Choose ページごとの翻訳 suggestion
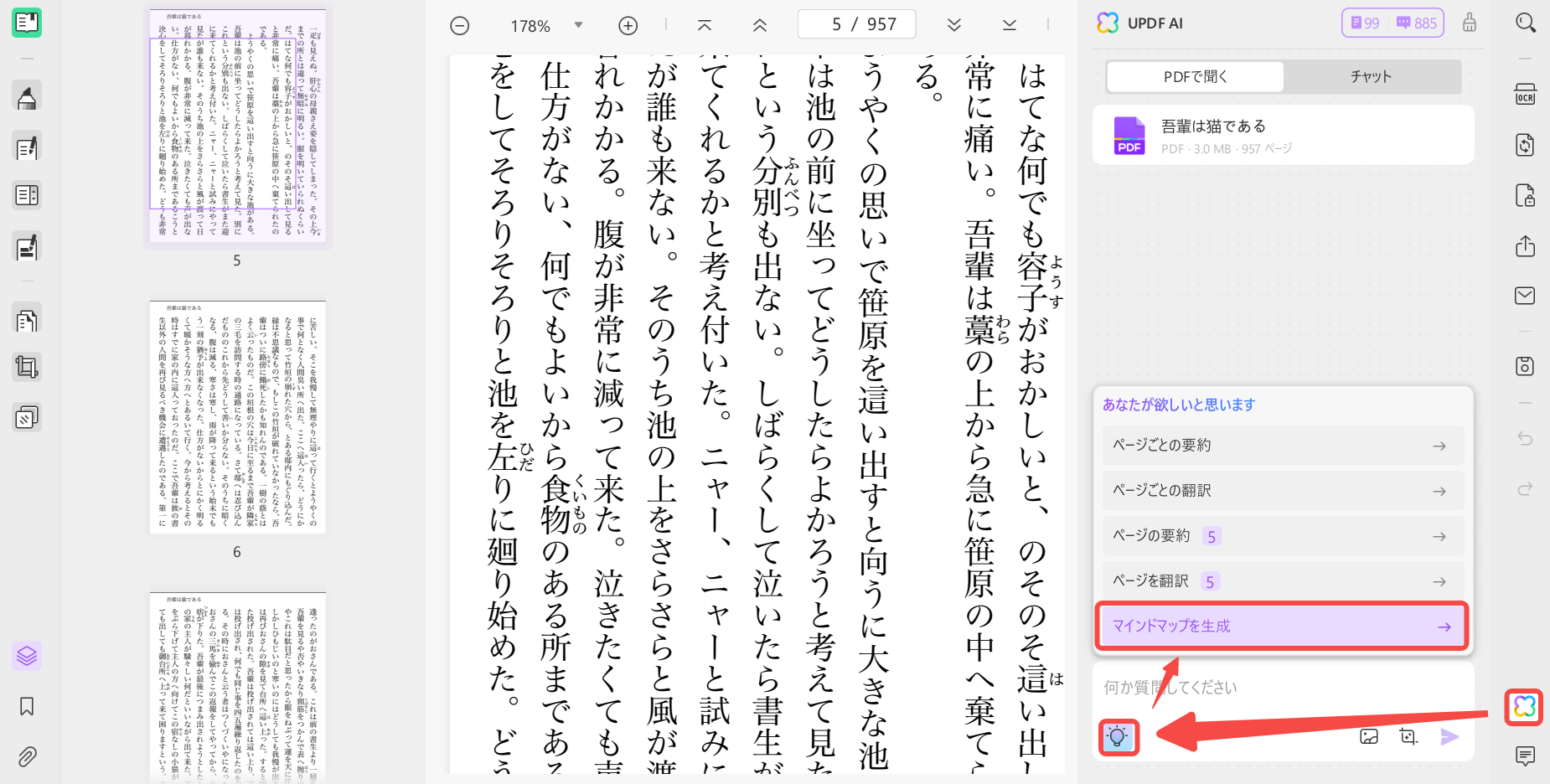This screenshot has height=784, width=1550. click(x=1284, y=491)
